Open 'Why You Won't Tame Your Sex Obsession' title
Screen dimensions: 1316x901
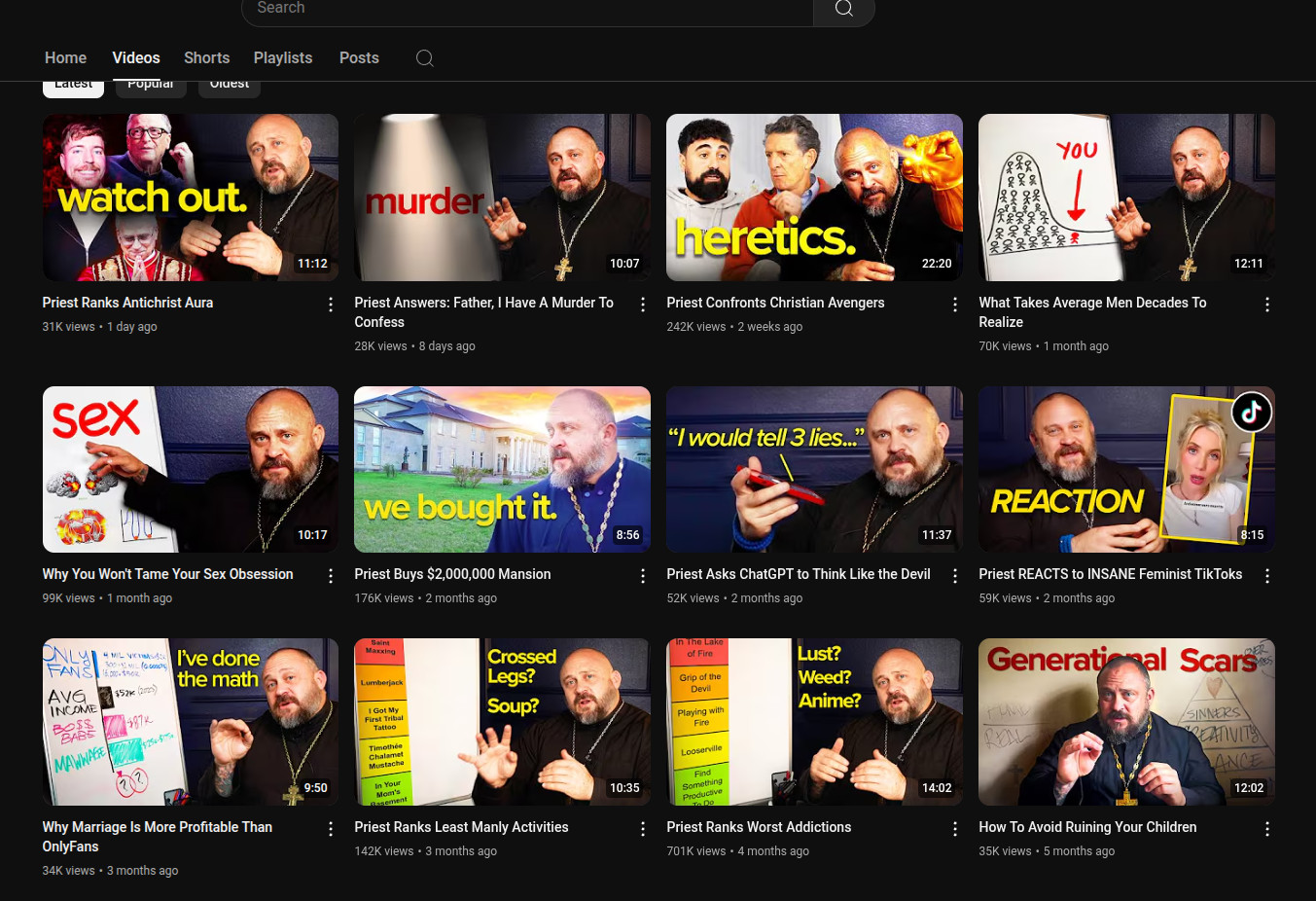coord(167,574)
